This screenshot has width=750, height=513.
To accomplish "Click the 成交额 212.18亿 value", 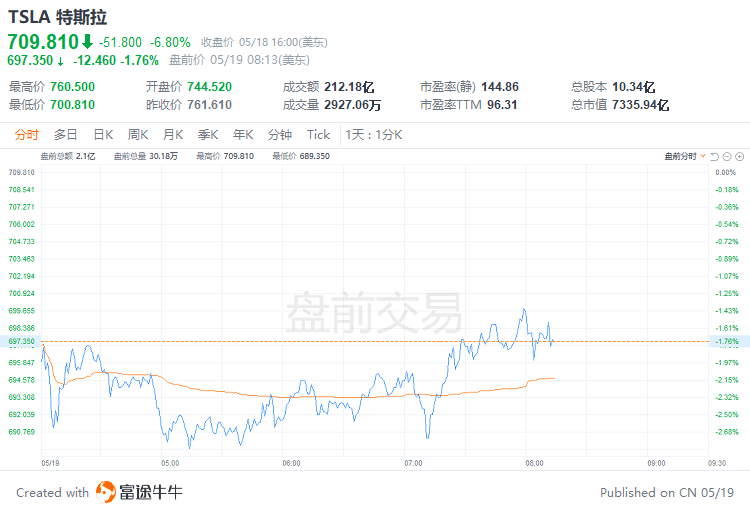I will [349, 87].
